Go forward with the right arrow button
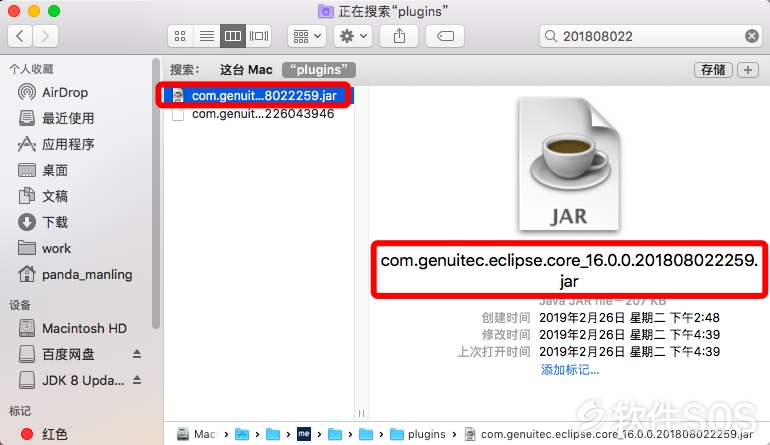This screenshot has width=770, height=445. [46, 36]
